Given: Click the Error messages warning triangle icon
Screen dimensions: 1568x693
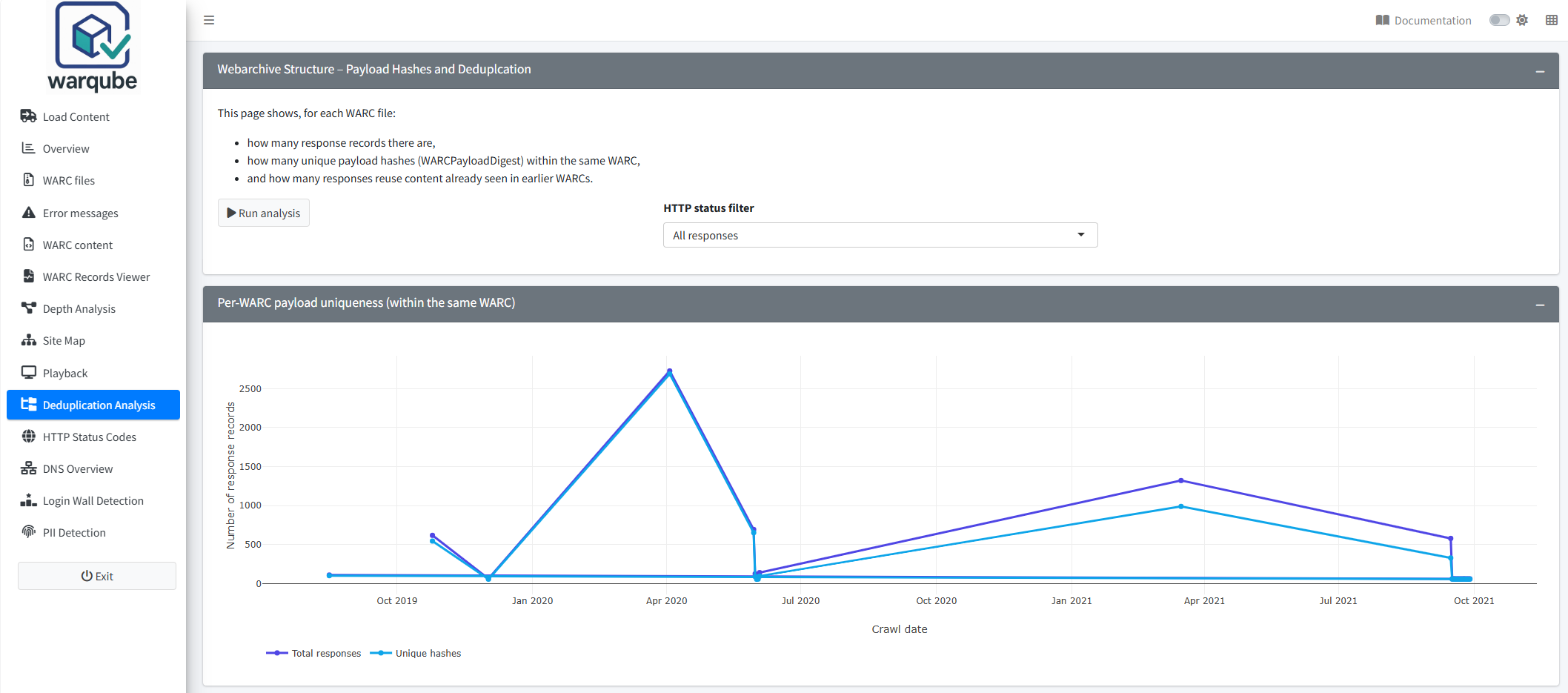Looking at the screenshot, I should tap(28, 212).
